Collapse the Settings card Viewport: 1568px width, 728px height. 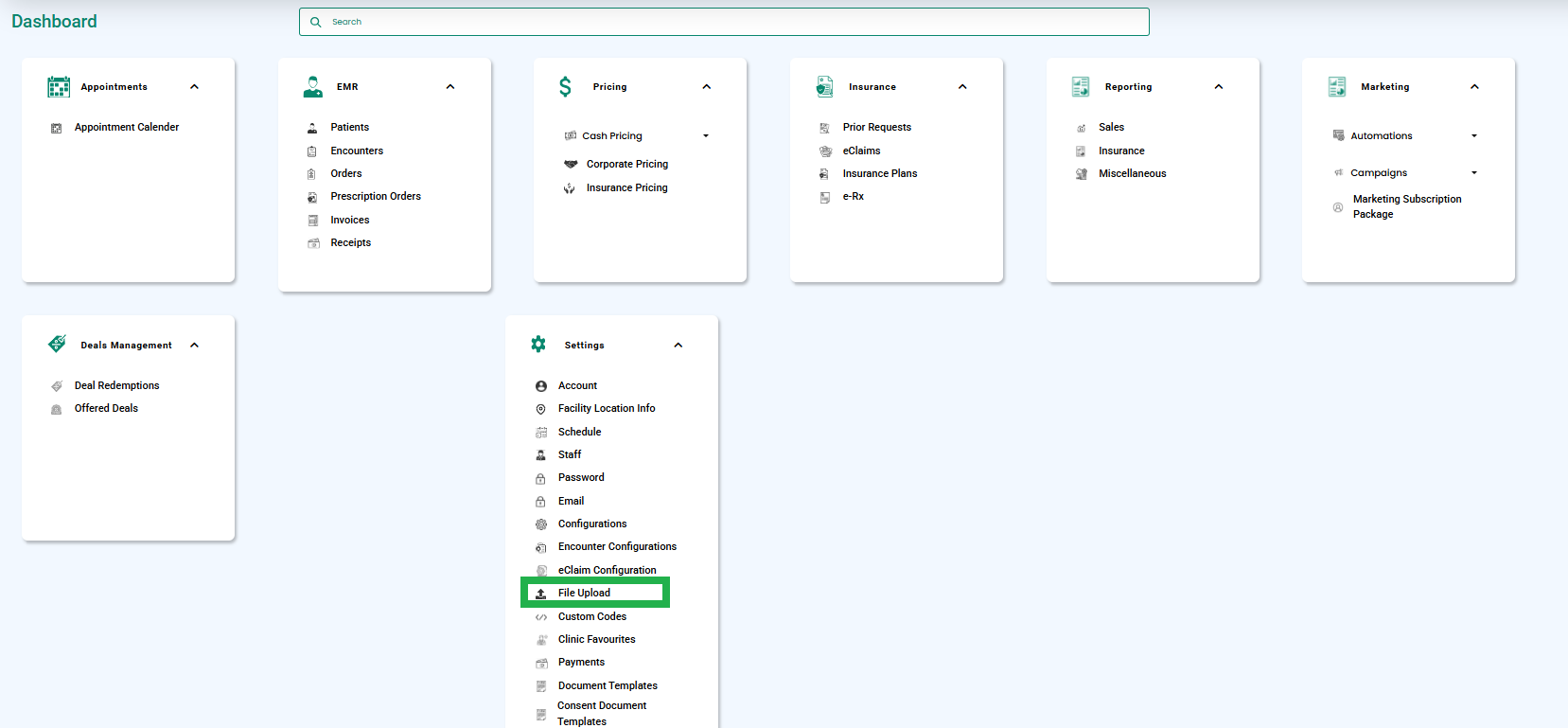(x=678, y=346)
